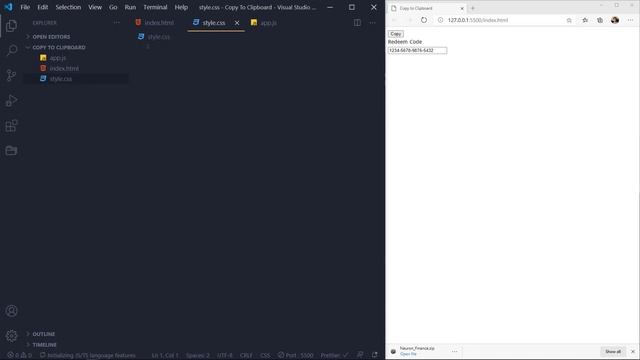Add this page to favorites star

point(569,20)
